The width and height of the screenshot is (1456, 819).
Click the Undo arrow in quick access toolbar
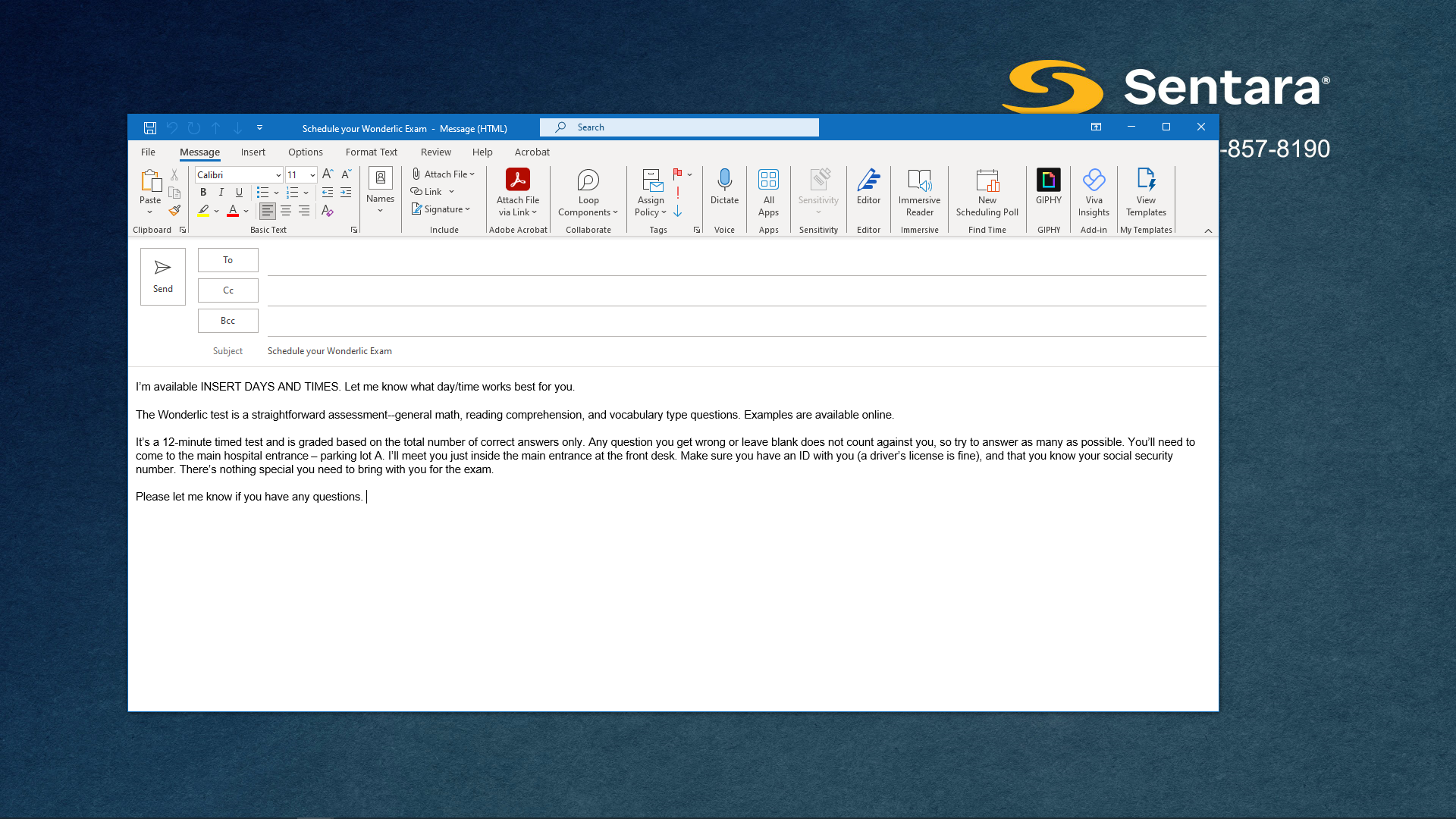pyautogui.click(x=172, y=128)
